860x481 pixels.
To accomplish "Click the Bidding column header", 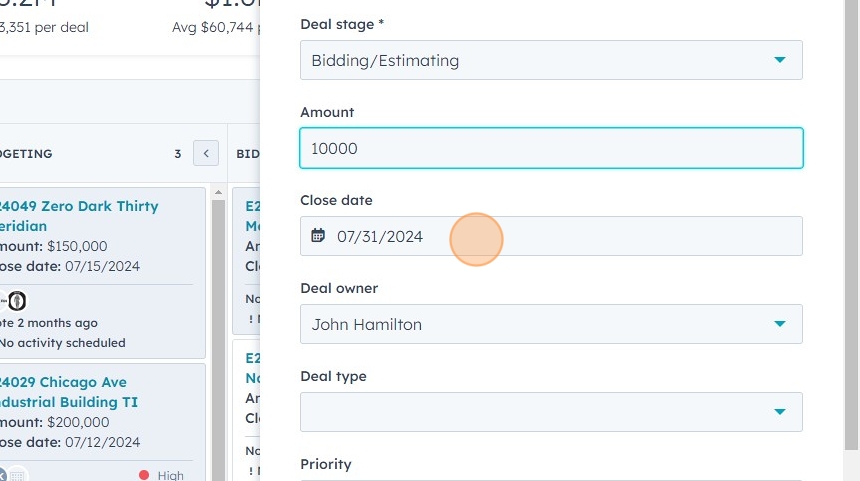I will (248, 154).
